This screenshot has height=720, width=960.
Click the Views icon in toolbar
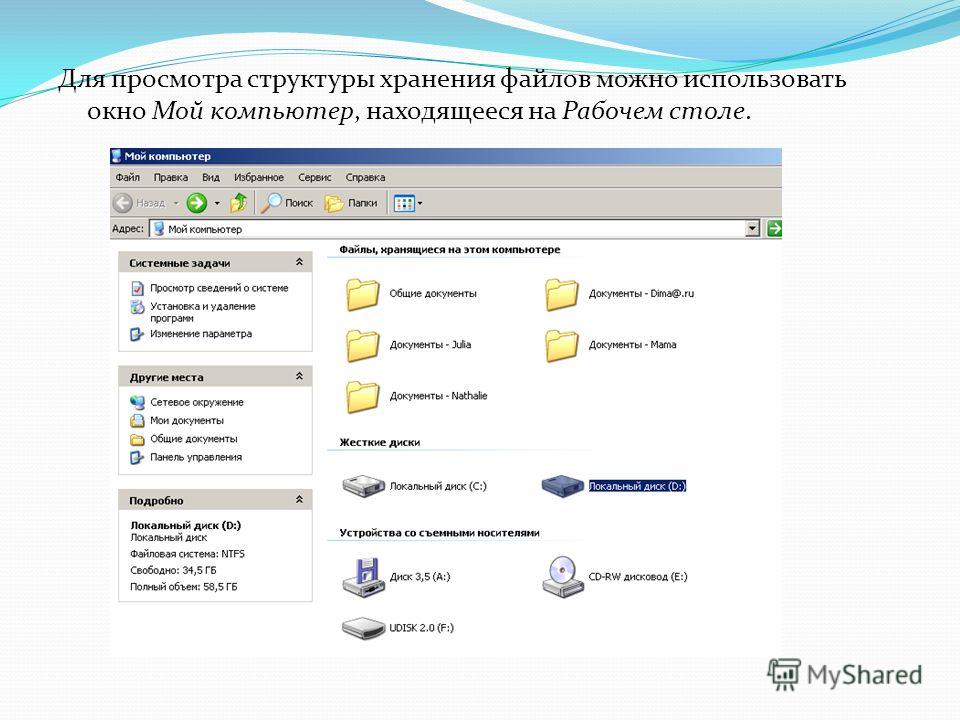(x=404, y=203)
